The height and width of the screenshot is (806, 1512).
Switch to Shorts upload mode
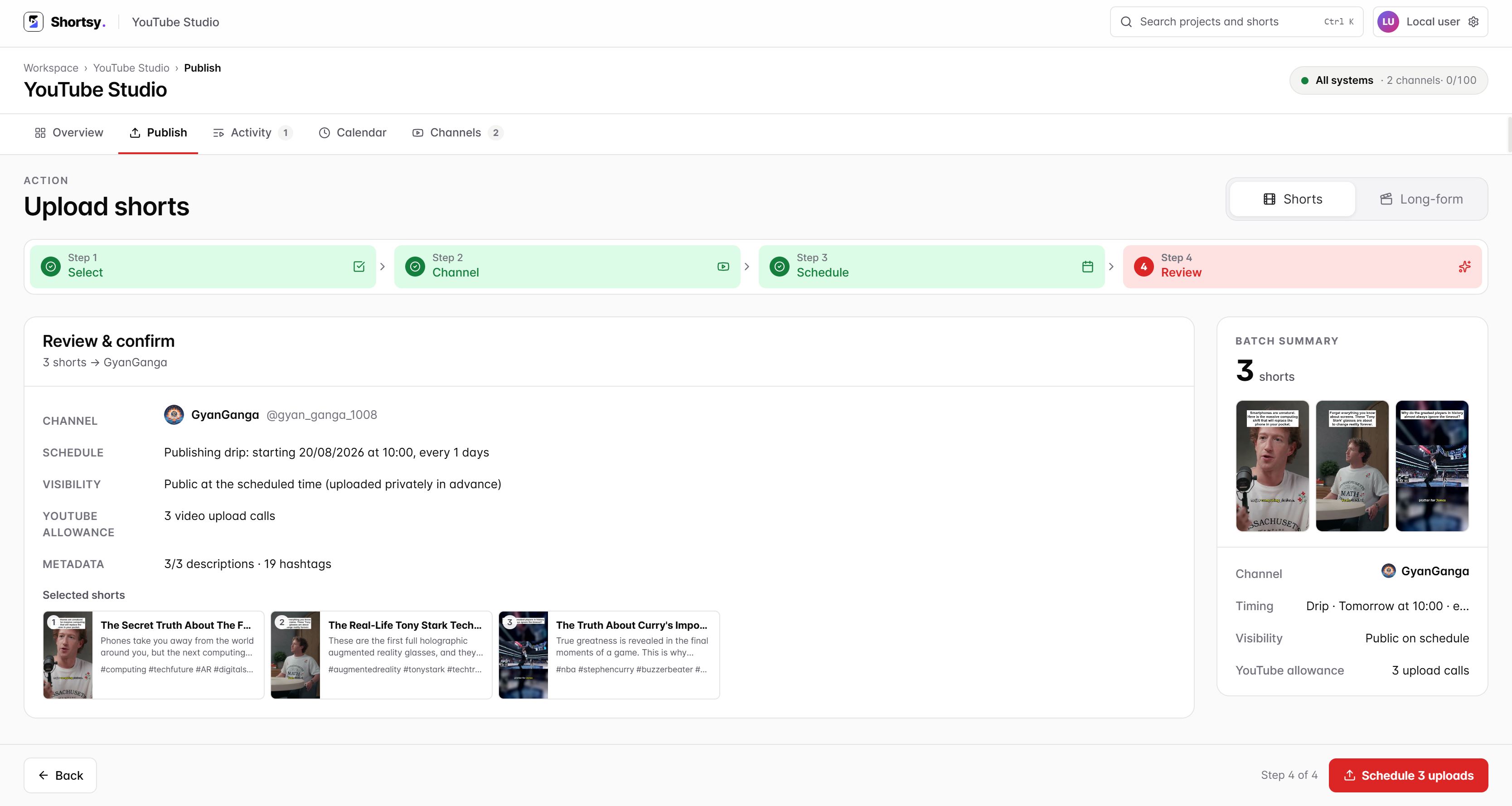[x=1293, y=199]
